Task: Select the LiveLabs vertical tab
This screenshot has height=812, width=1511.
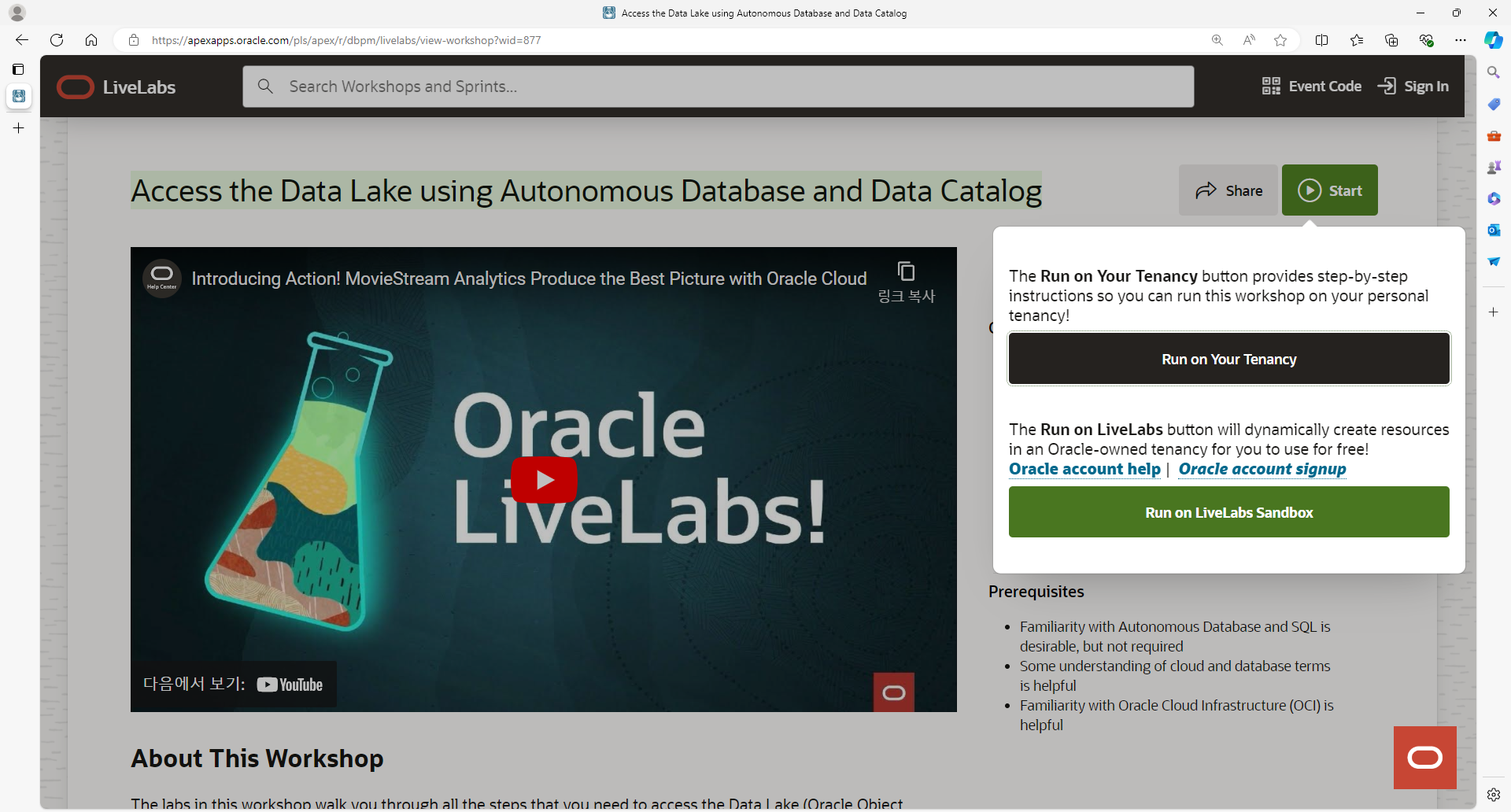Action: [x=19, y=96]
